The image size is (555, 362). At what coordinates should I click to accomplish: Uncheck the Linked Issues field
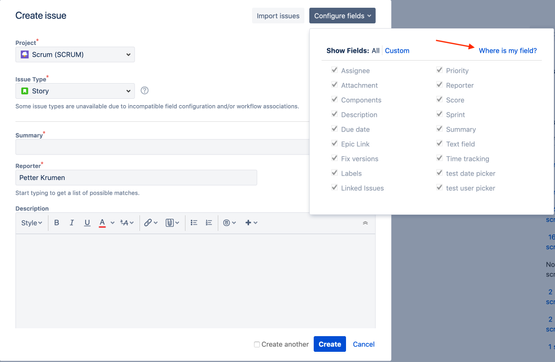click(334, 188)
